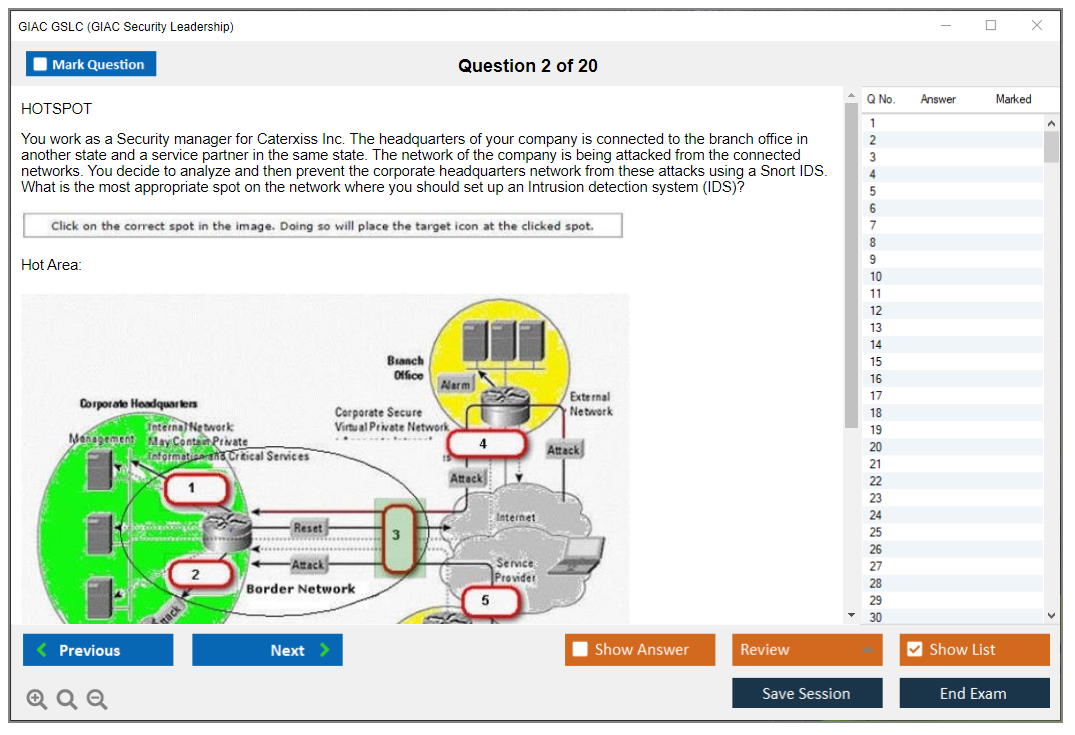This screenshot has width=1075, height=735.
Task: Go to the Next question
Action: pos(267,650)
